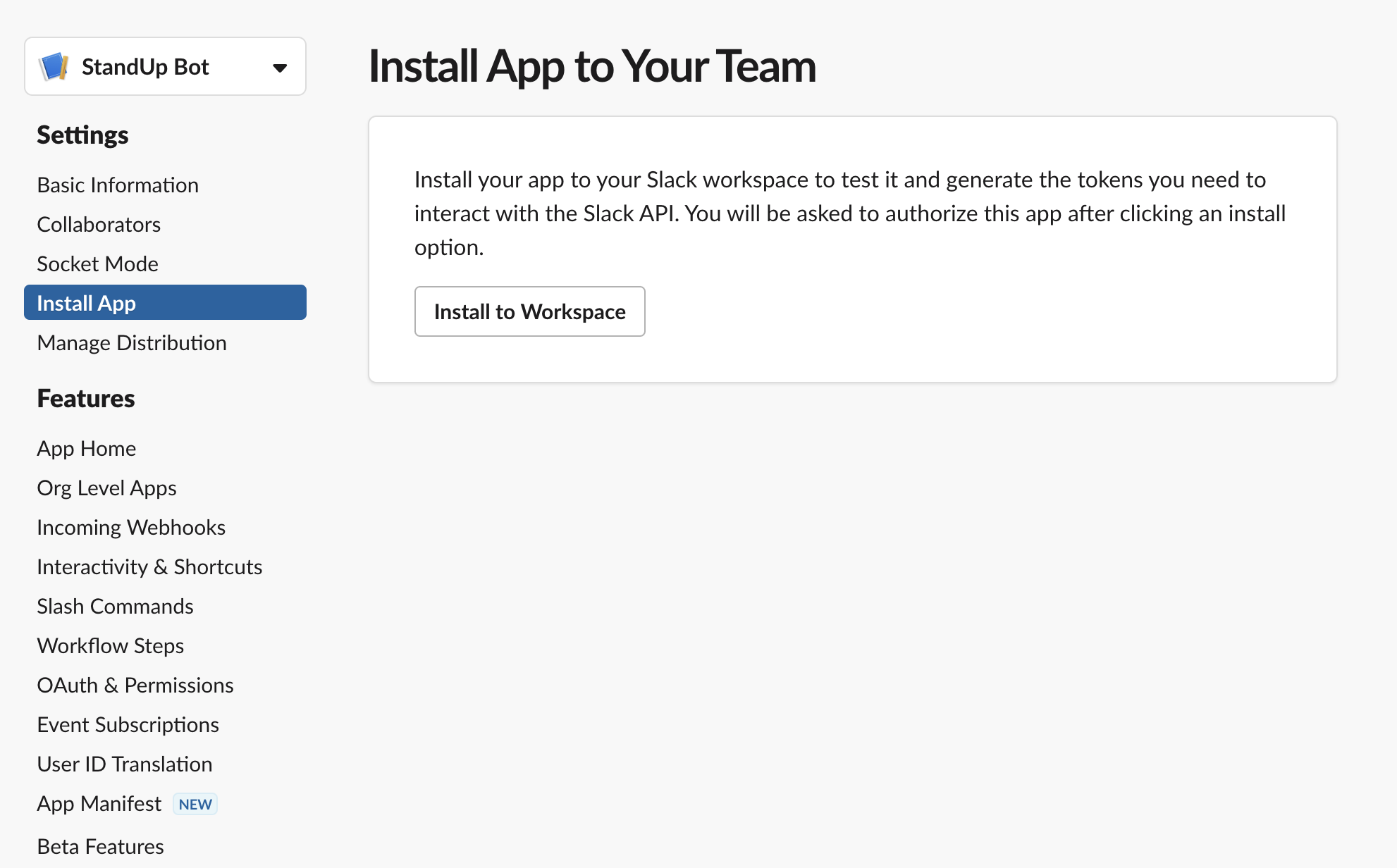Expand the App Manifest NEW badge
1397x868 pixels.
click(x=195, y=804)
